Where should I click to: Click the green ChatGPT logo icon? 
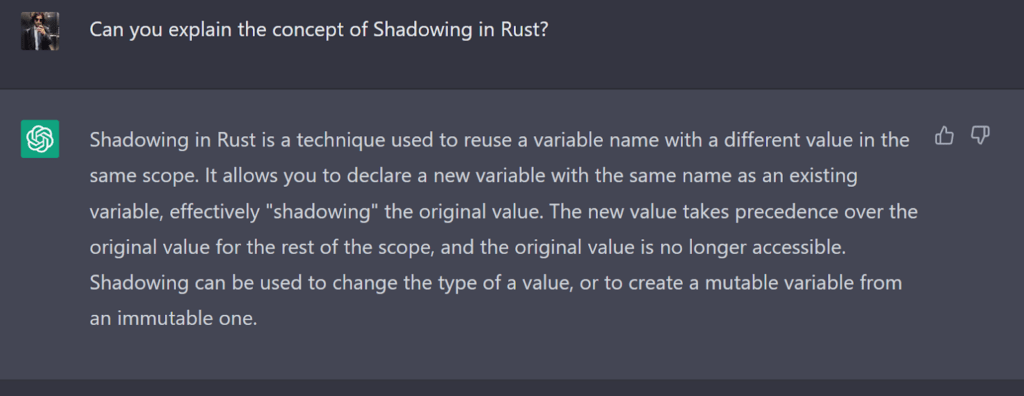click(40, 139)
